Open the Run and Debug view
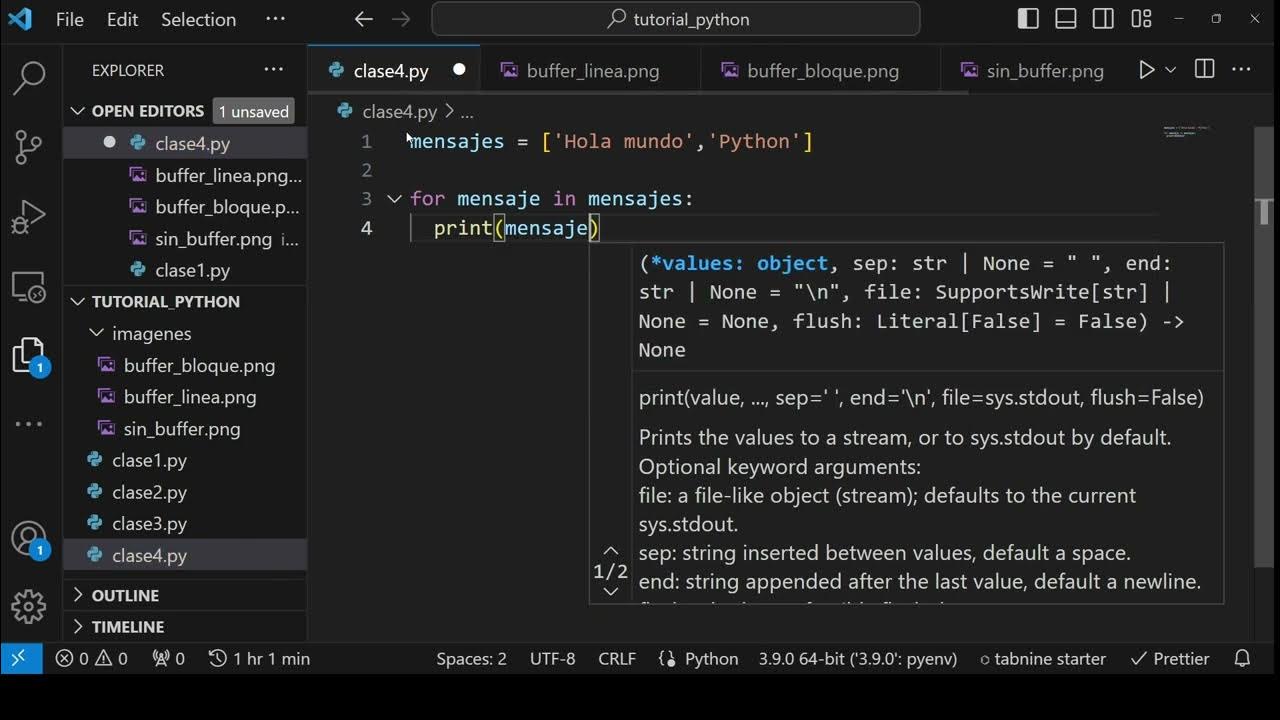1280x720 pixels. [x=31, y=217]
